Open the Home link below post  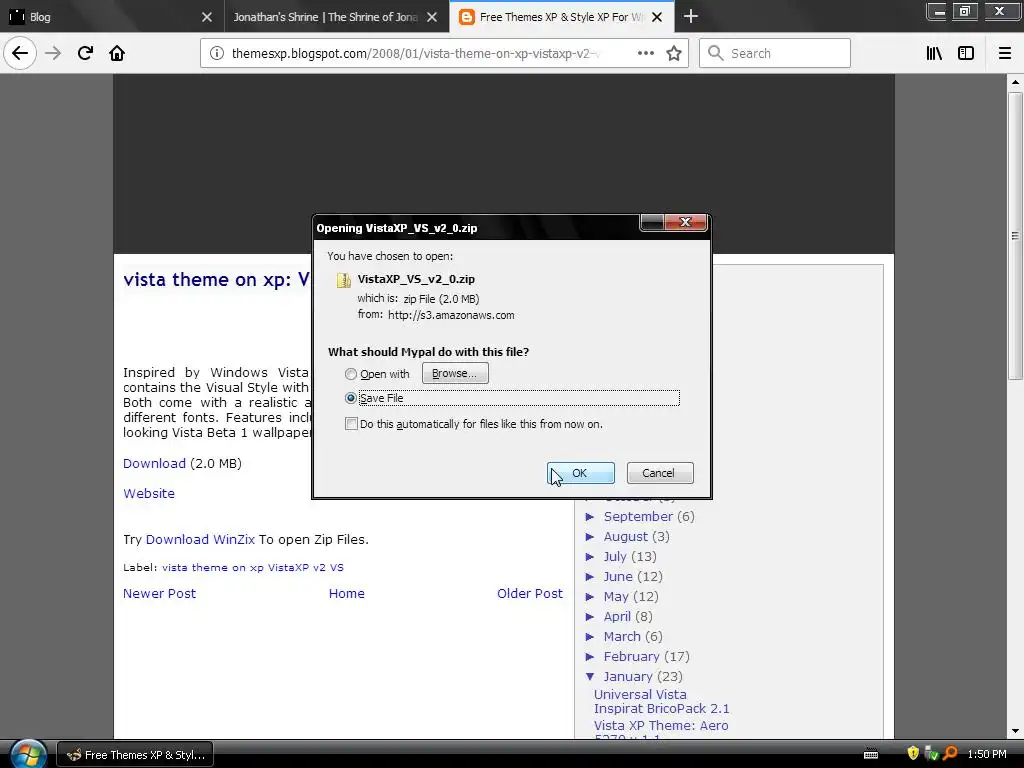(347, 594)
